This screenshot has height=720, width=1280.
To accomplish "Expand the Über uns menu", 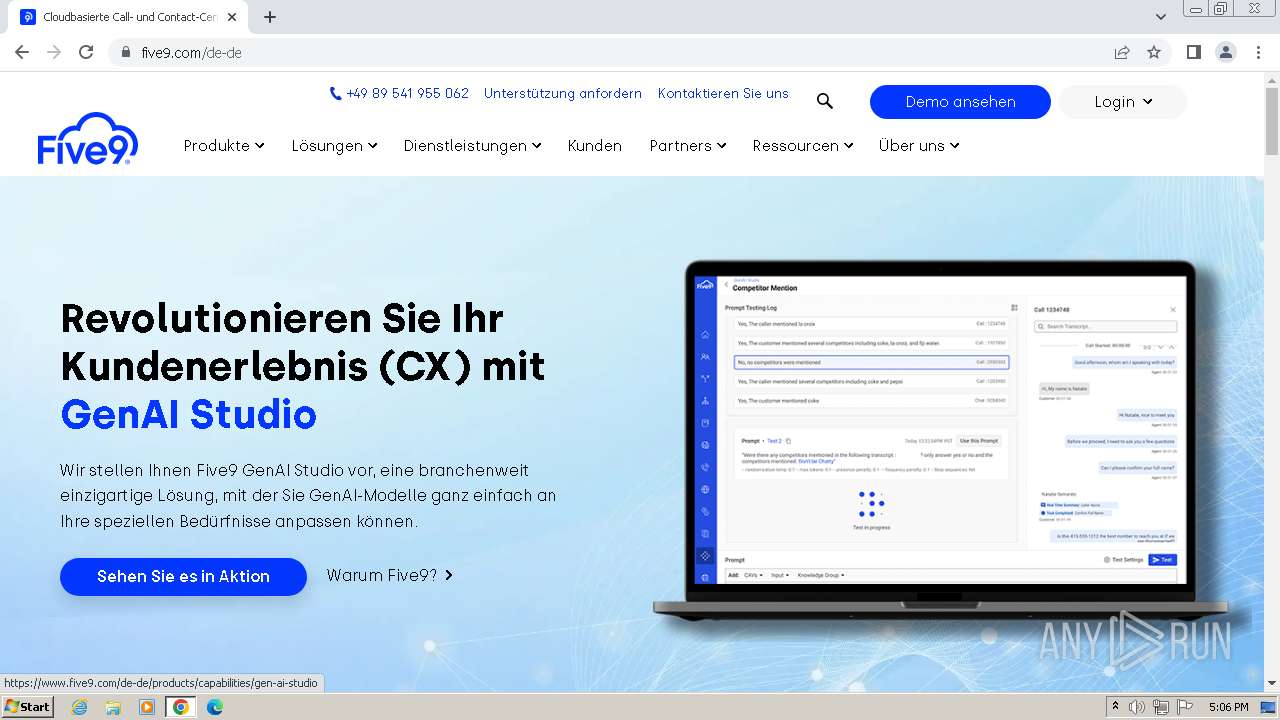I will (919, 146).
